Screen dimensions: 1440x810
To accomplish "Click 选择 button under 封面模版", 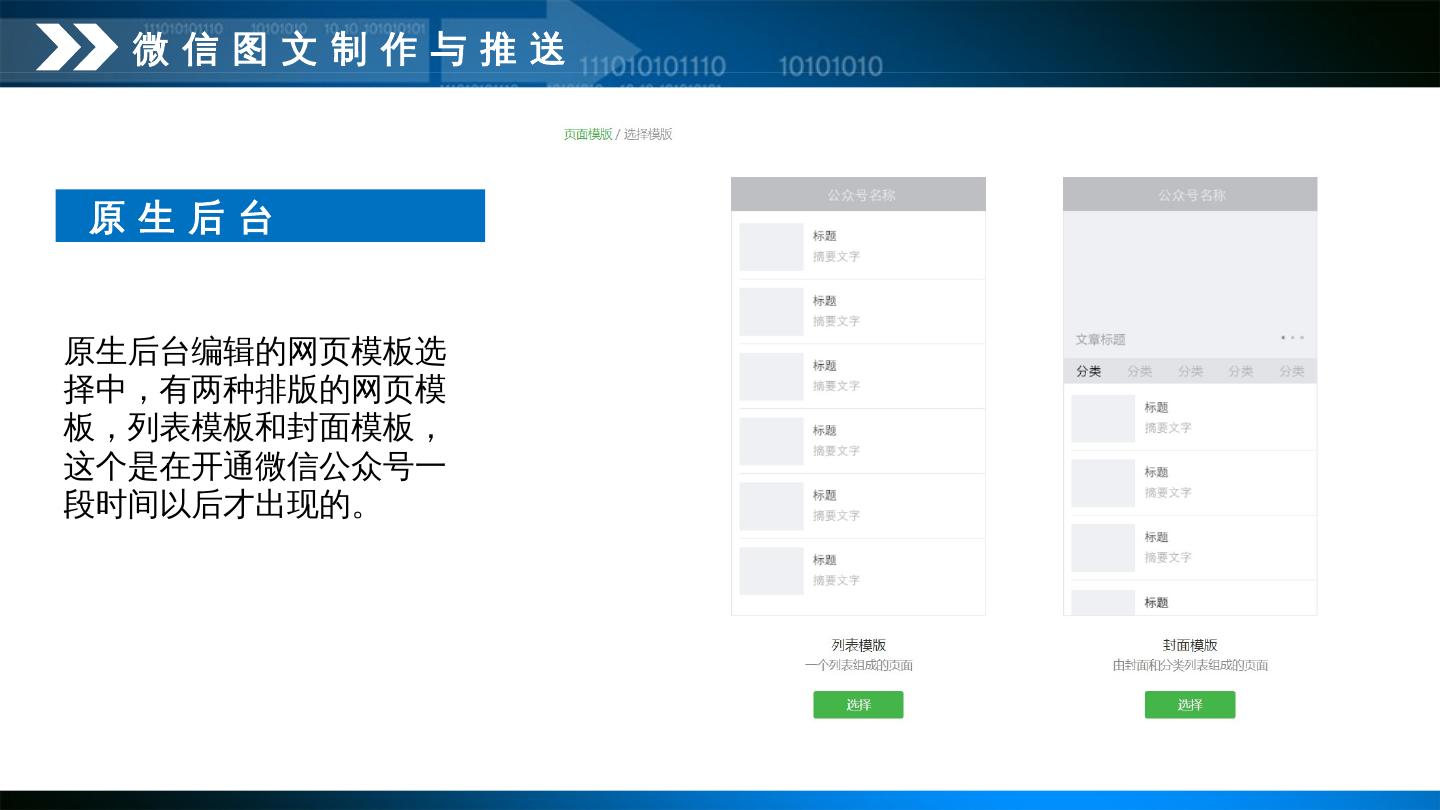I will (1190, 705).
